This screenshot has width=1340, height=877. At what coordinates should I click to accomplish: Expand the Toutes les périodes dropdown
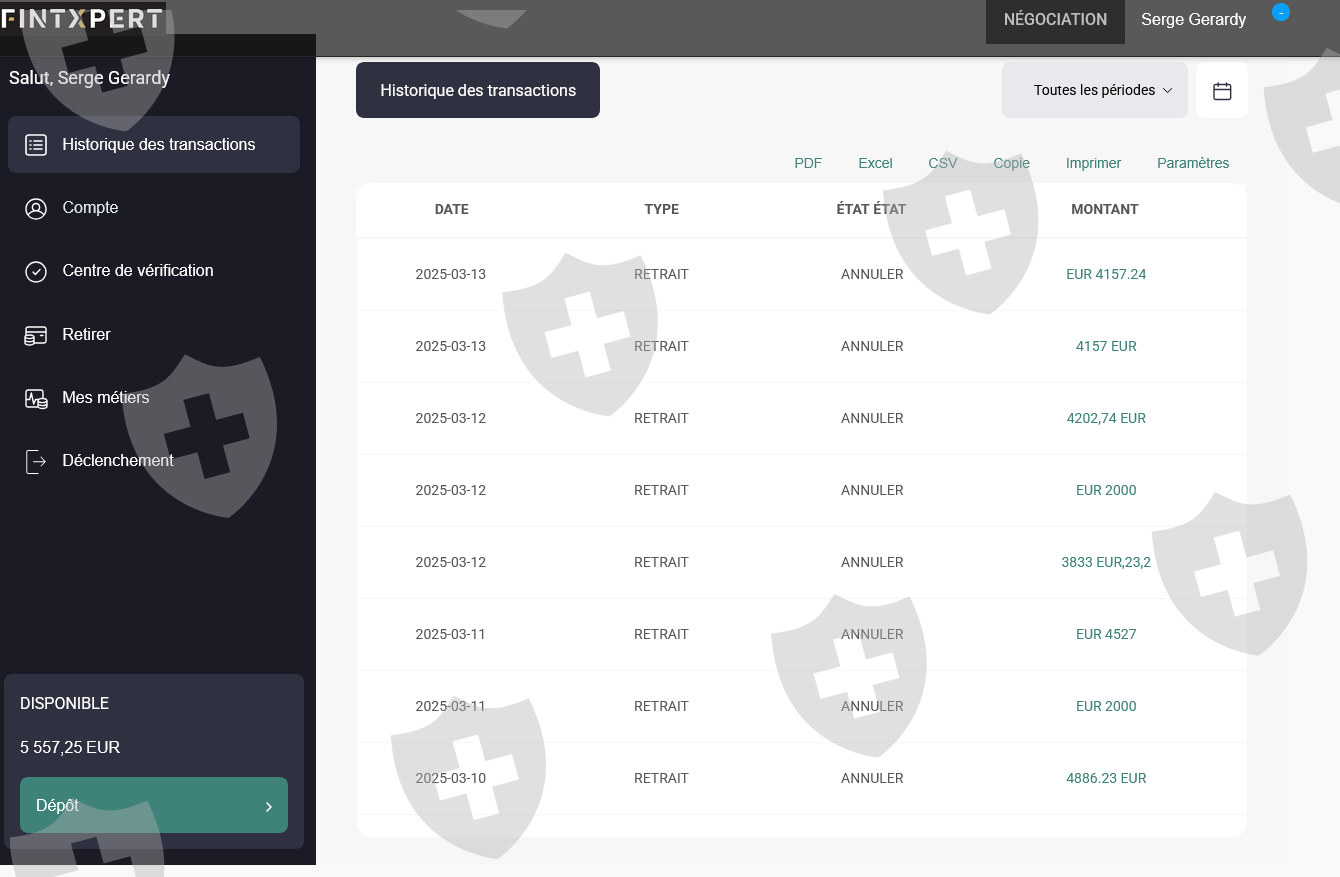coord(1095,90)
